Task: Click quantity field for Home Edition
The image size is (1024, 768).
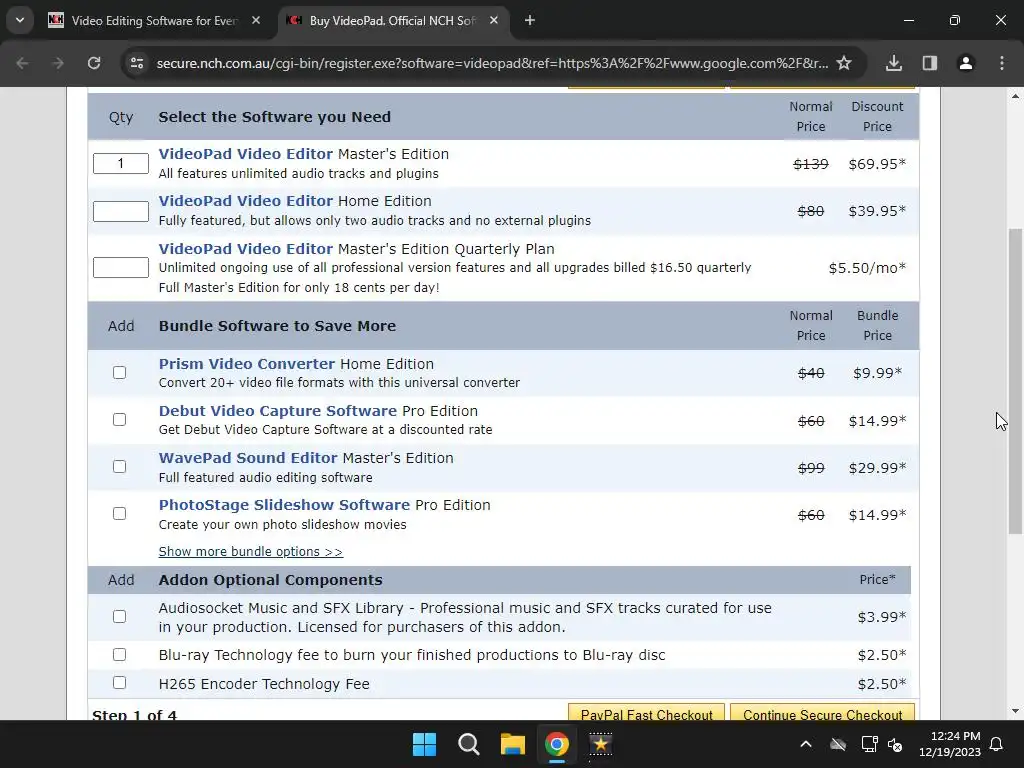Action: 121,211
